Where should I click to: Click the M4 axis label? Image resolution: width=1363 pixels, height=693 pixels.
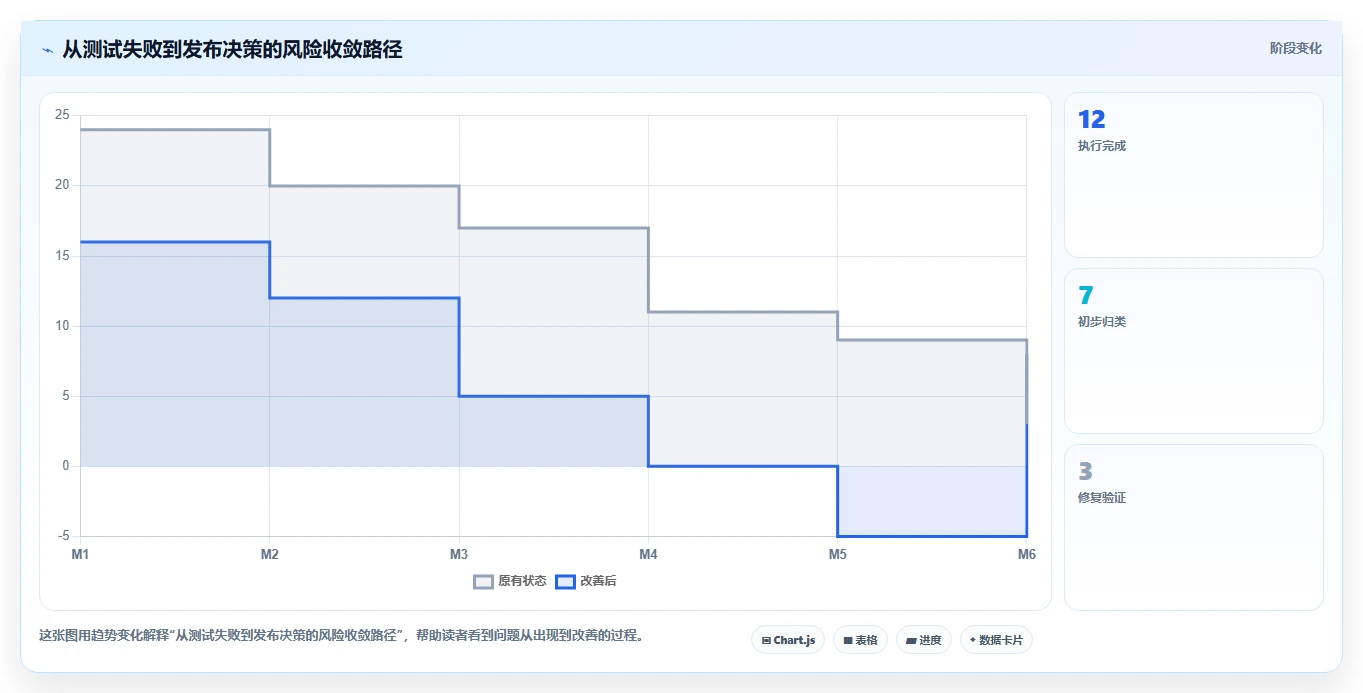648,553
